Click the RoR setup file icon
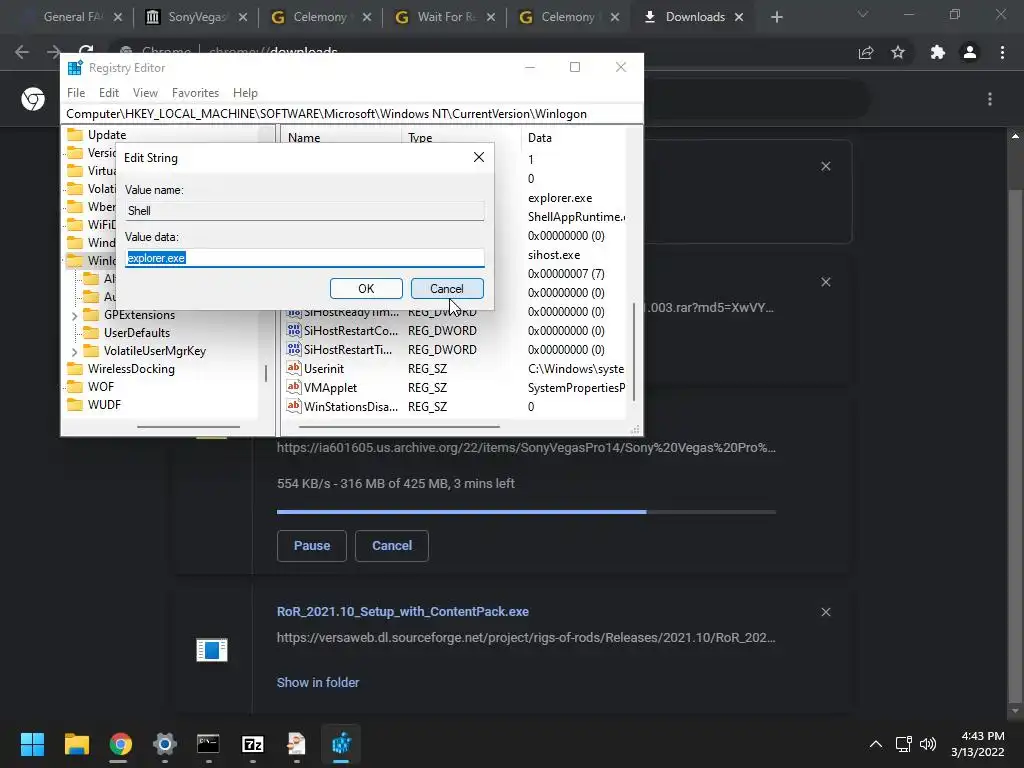 click(x=212, y=650)
